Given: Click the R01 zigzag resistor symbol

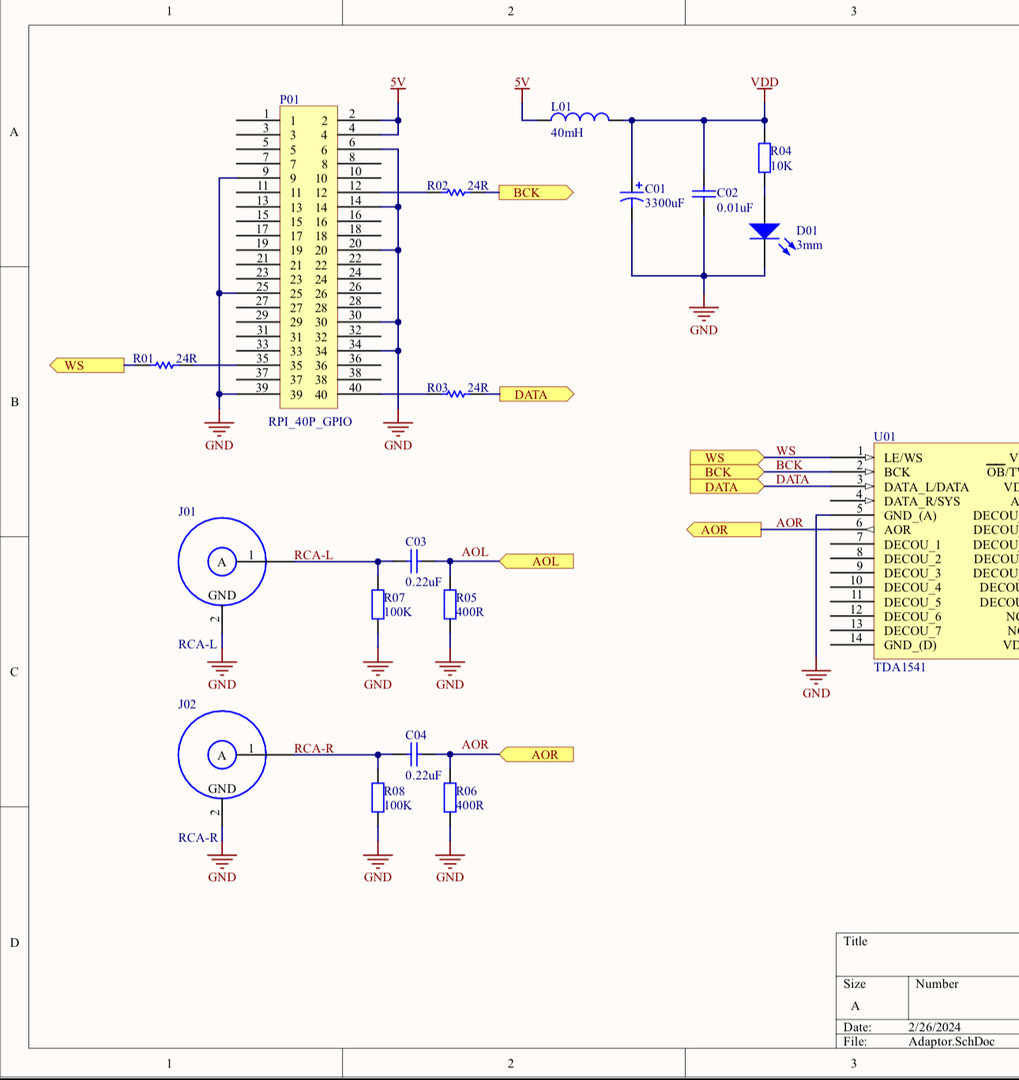Looking at the screenshot, I should point(164,365).
